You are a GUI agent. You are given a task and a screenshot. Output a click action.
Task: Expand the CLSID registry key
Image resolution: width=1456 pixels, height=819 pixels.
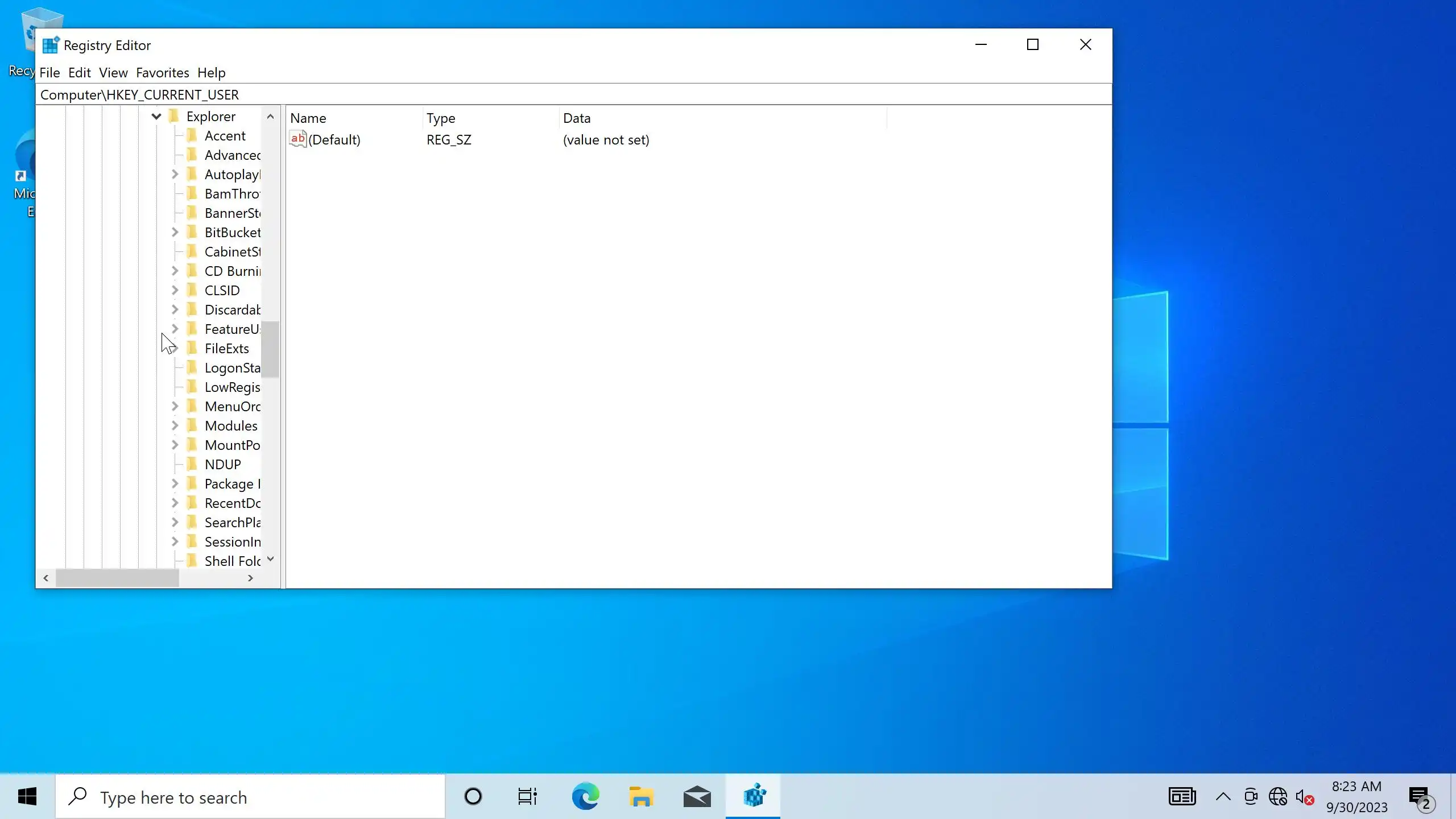[x=175, y=290]
